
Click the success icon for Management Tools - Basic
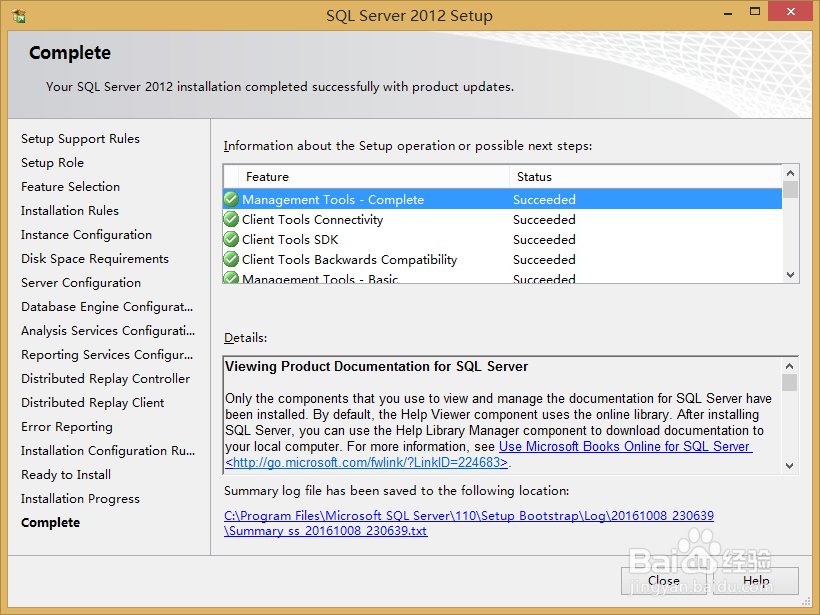point(230,278)
